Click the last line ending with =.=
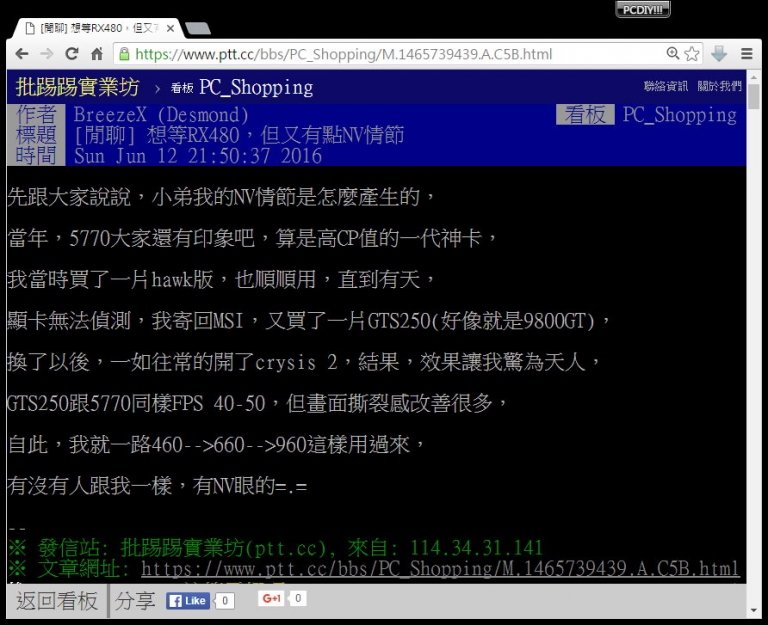768x625 pixels. 158,486
